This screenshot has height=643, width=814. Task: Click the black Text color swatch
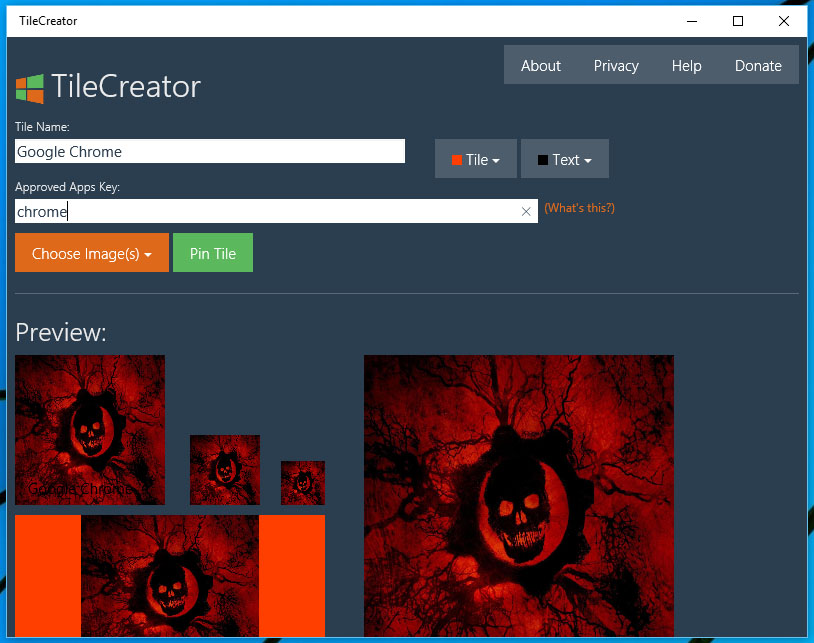click(x=542, y=160)
